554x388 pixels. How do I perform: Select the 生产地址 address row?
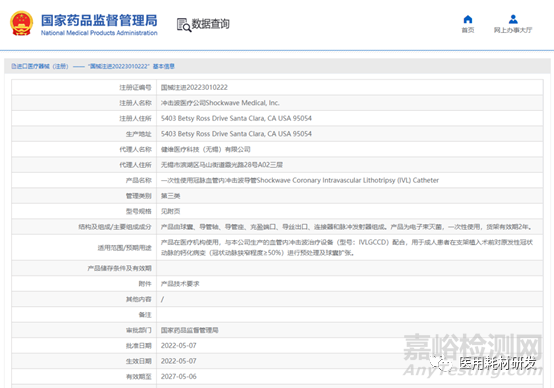click(277, 134)
